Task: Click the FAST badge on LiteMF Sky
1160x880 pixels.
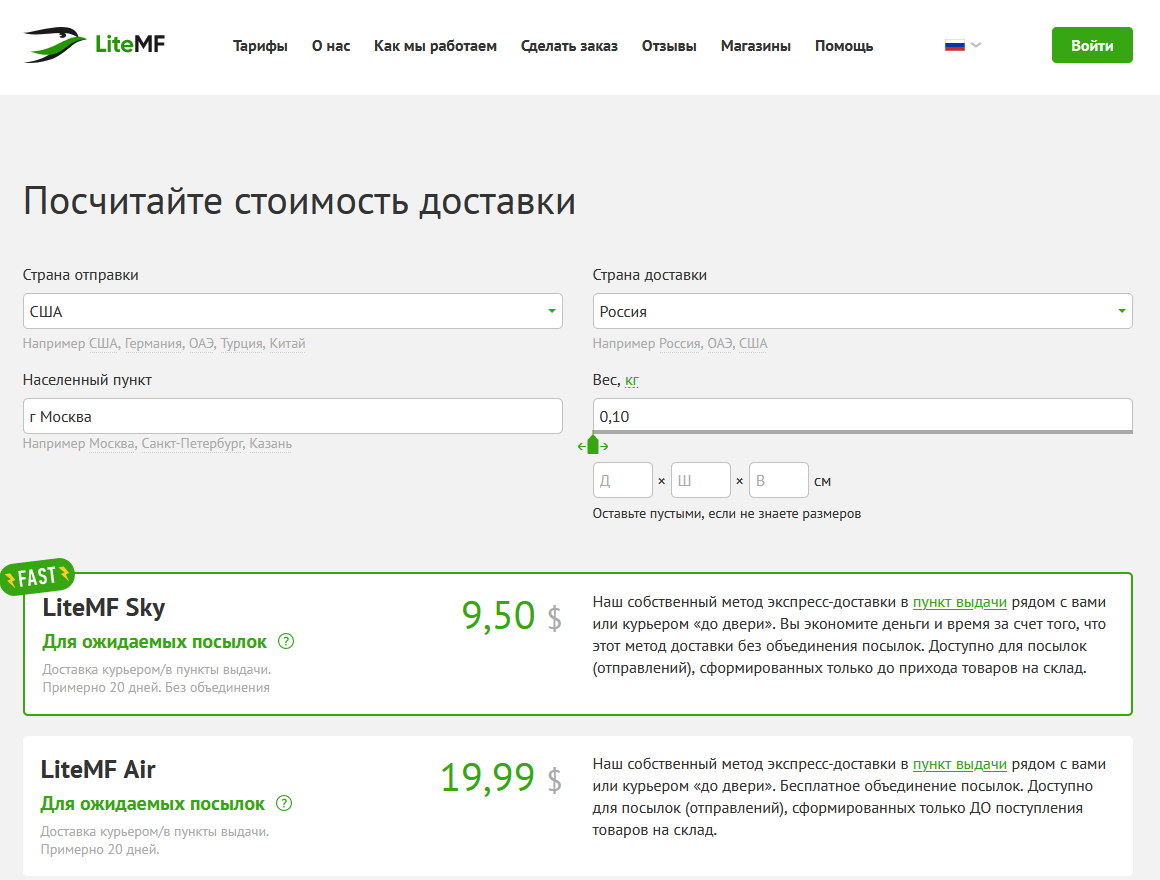Action: 37,577
